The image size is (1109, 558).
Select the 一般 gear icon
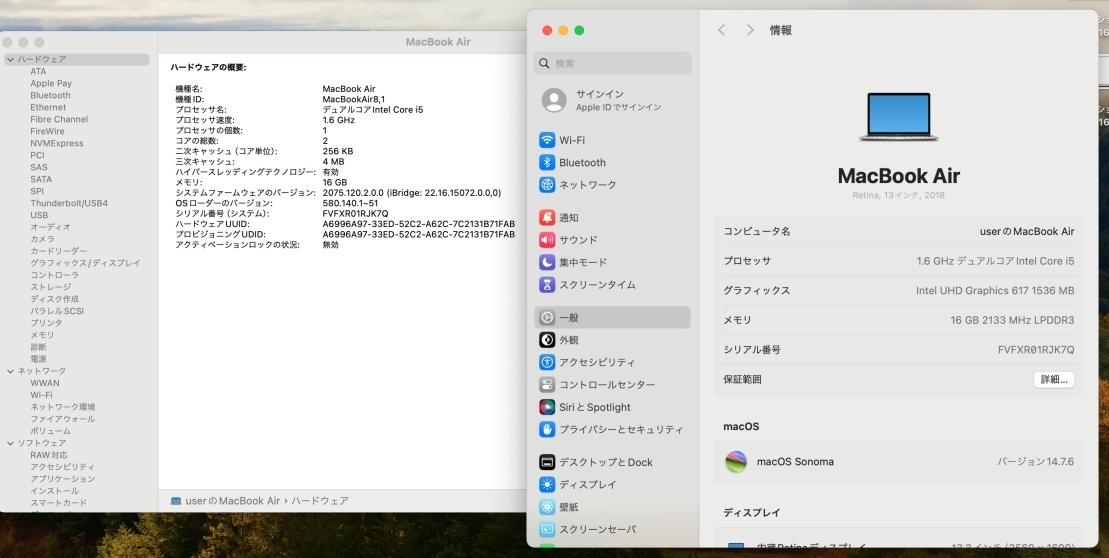(547, 318)
